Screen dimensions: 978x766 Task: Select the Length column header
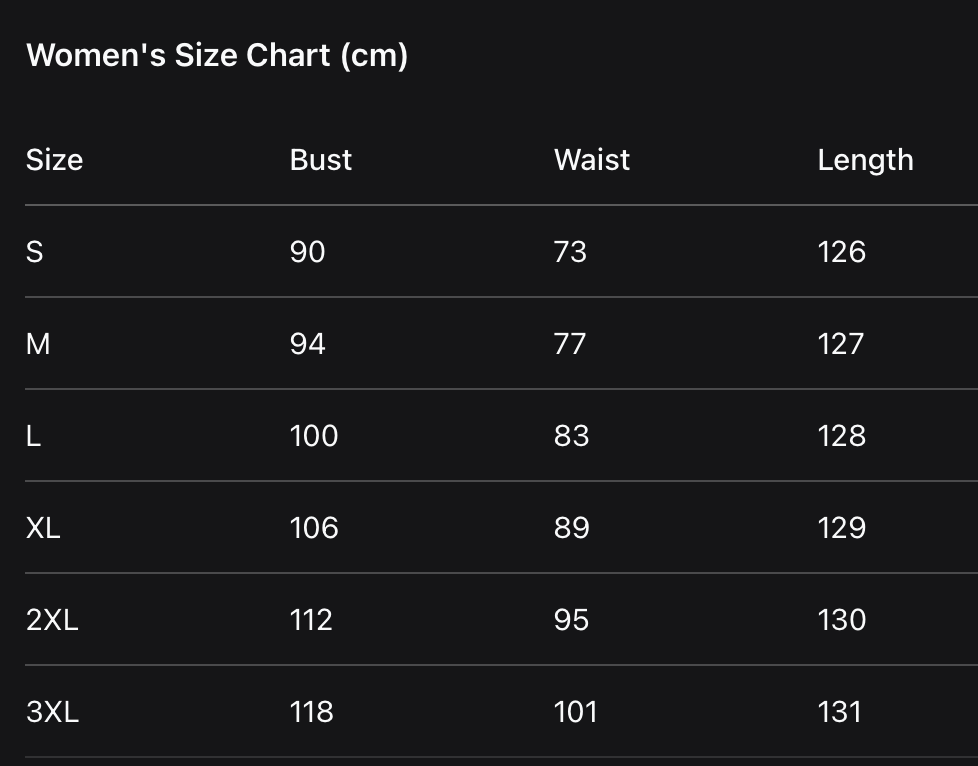(865, 160)
